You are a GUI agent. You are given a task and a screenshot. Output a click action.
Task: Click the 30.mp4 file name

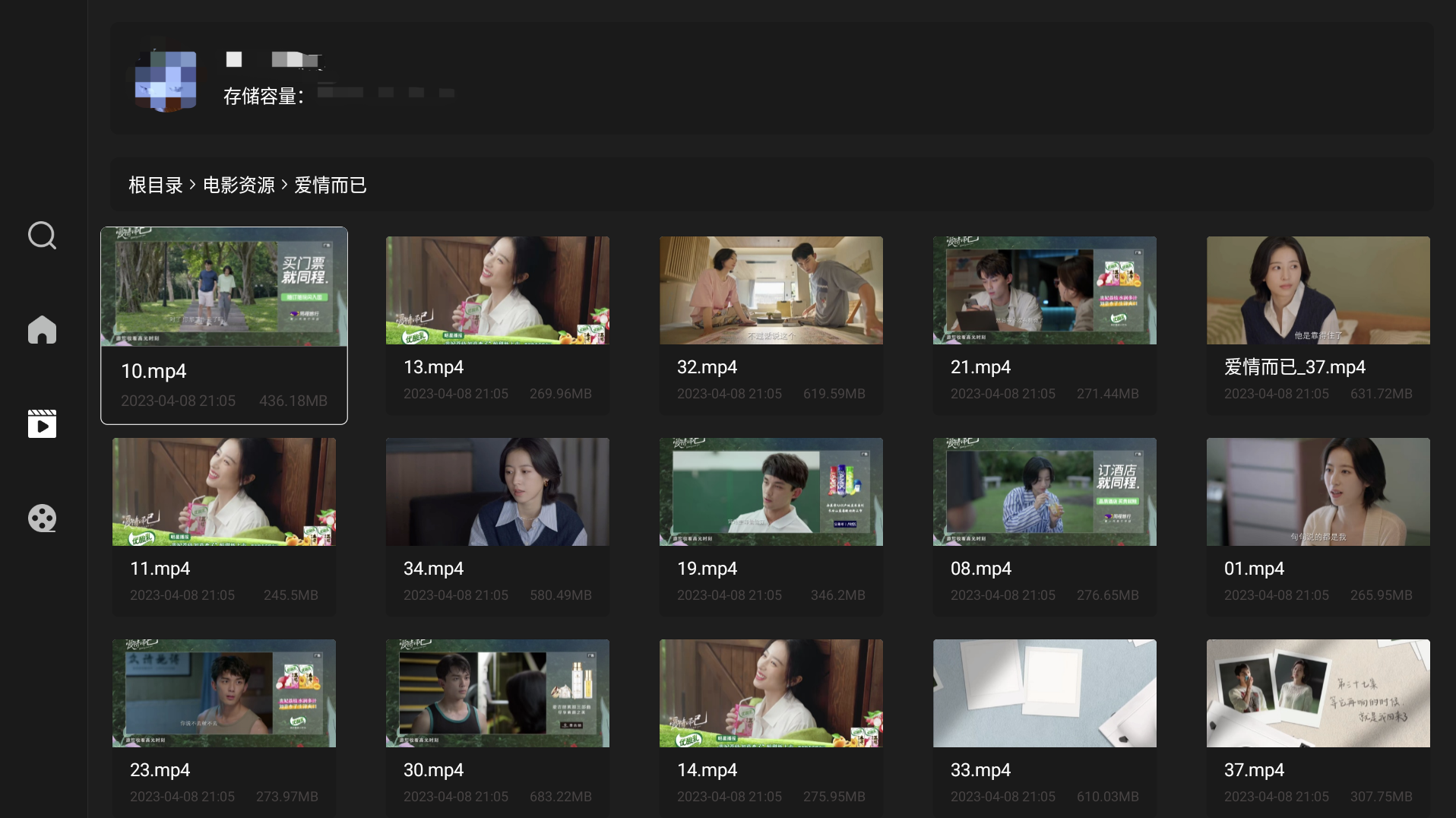click(x=433, y=770)
